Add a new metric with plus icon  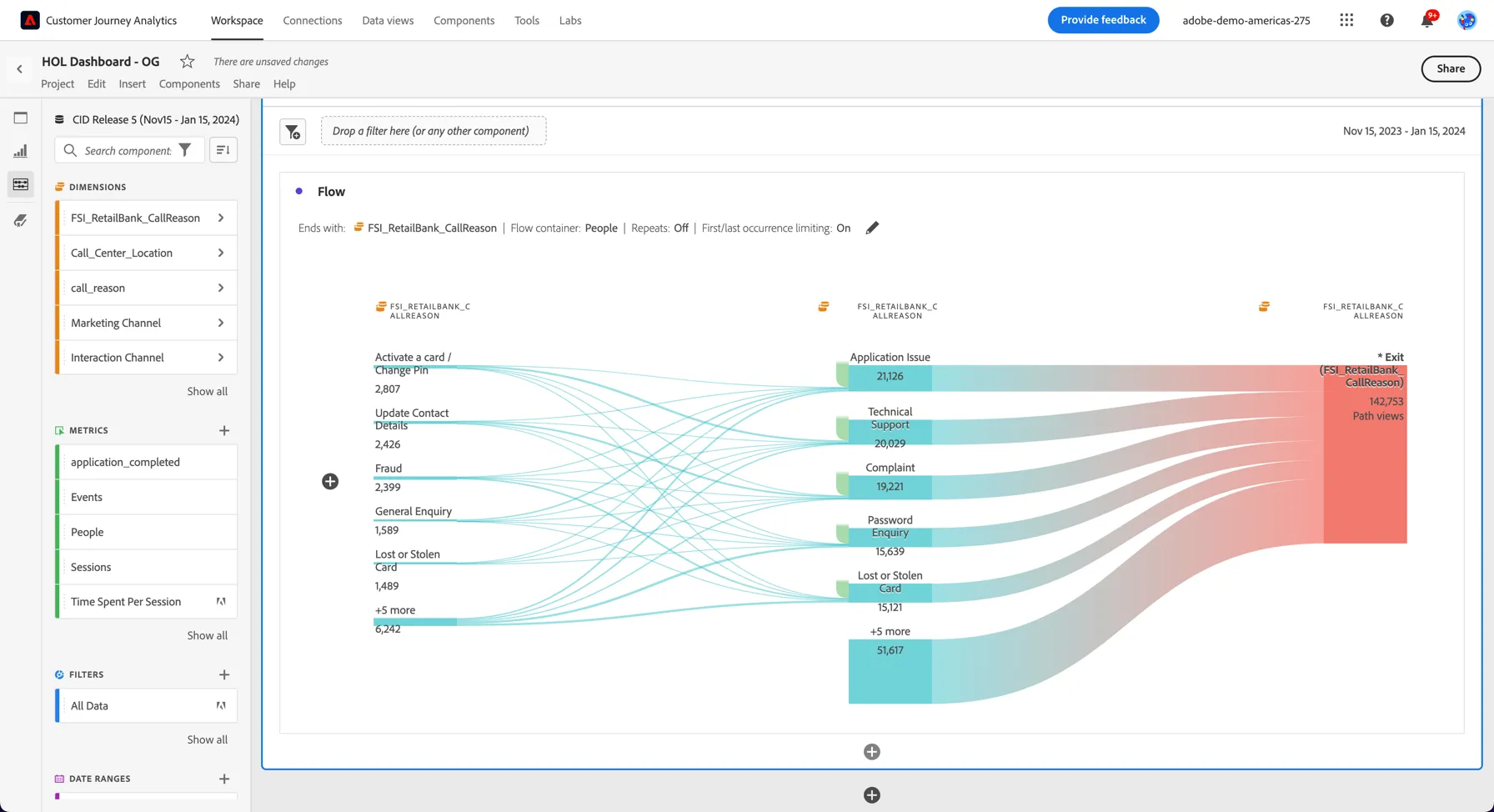[x=224, y=430]
